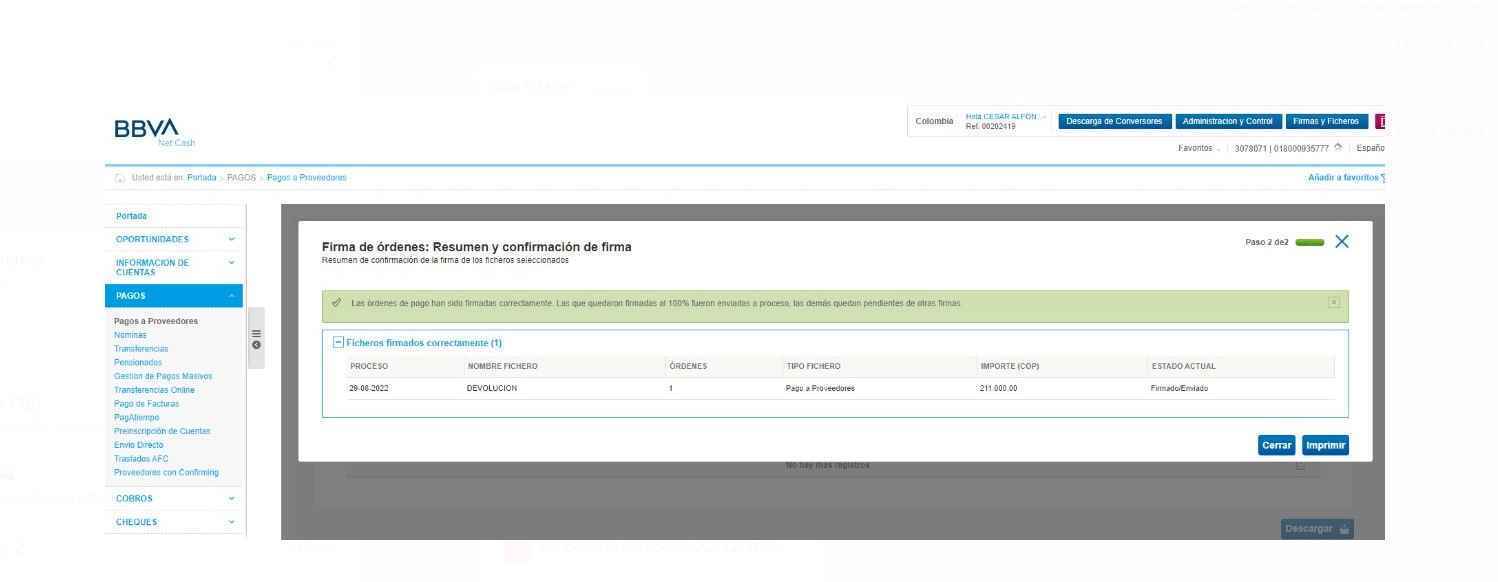Select the DEVOLUCION file row
Image resolution: width=1498 pixels, height=582 pixels.
pyautogui.click(x=492, y=389)
